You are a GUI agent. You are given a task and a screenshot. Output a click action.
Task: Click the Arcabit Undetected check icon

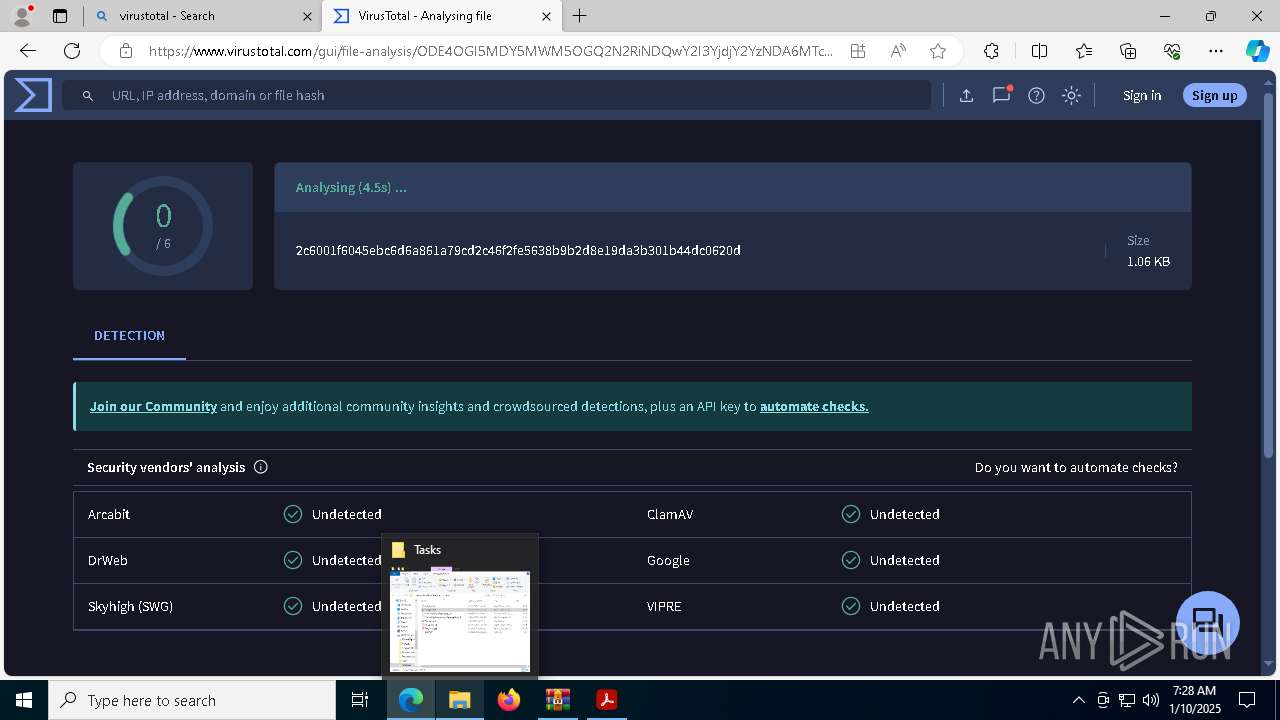click(x=293, y=514)
